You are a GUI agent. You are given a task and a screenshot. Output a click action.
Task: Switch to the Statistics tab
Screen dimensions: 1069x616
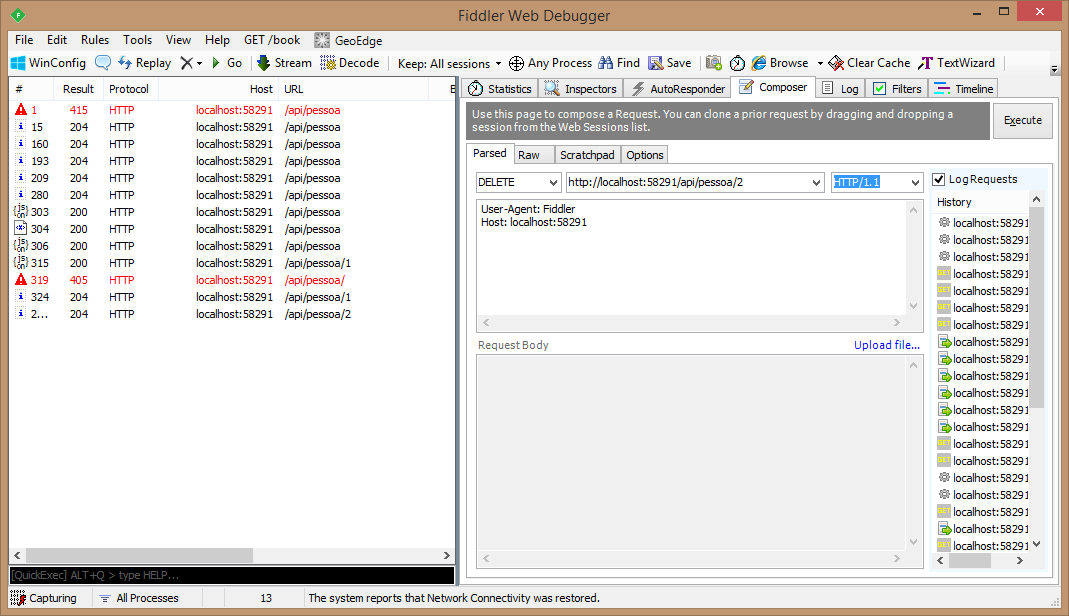click(x=500, y=89)
